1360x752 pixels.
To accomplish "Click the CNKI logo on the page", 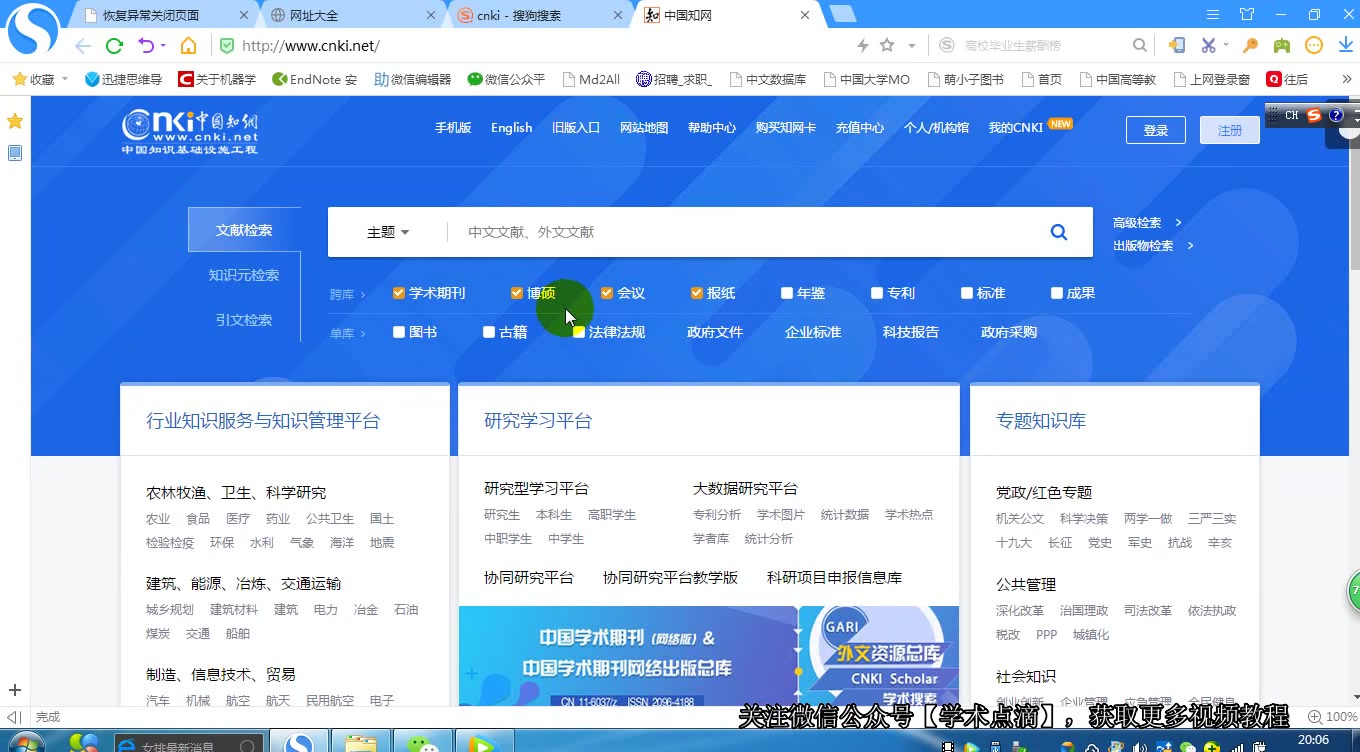I will tap(190, 131).
